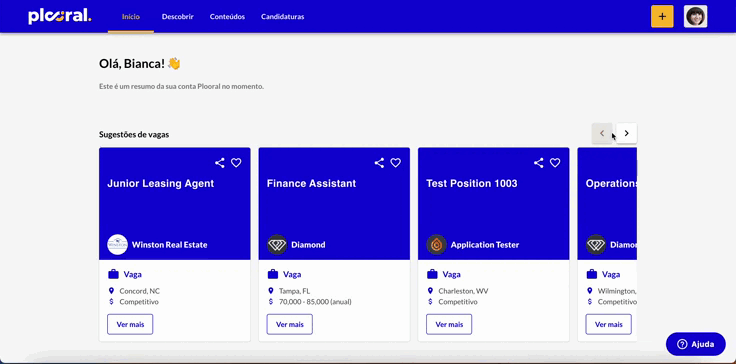
Task: Show next job suggestions with right chevron
Action: pos(627,133)
